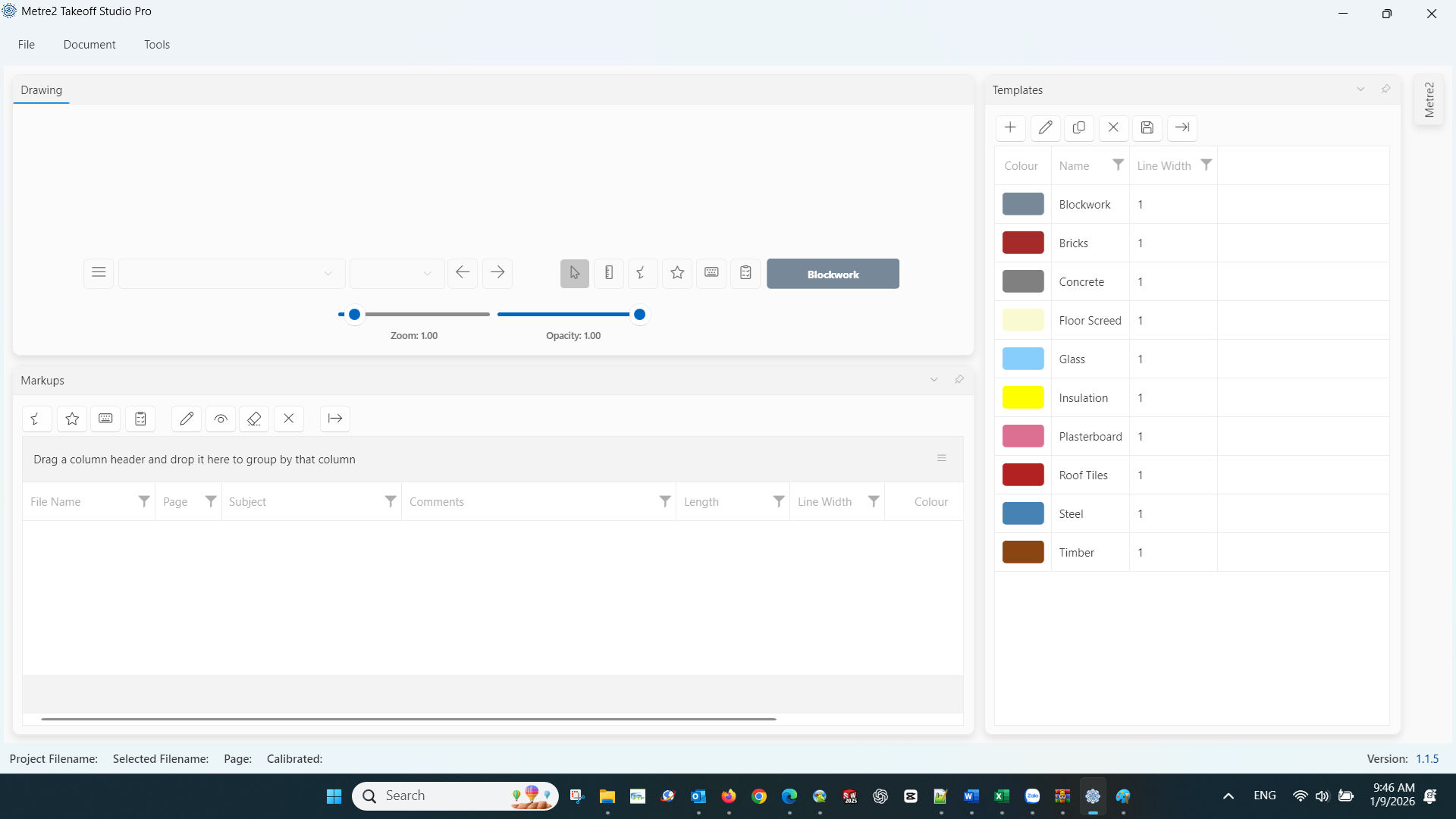Click the export arrow icon in Markups toolbar
This screenshot has height=819, width=1456.
(334, 419)
